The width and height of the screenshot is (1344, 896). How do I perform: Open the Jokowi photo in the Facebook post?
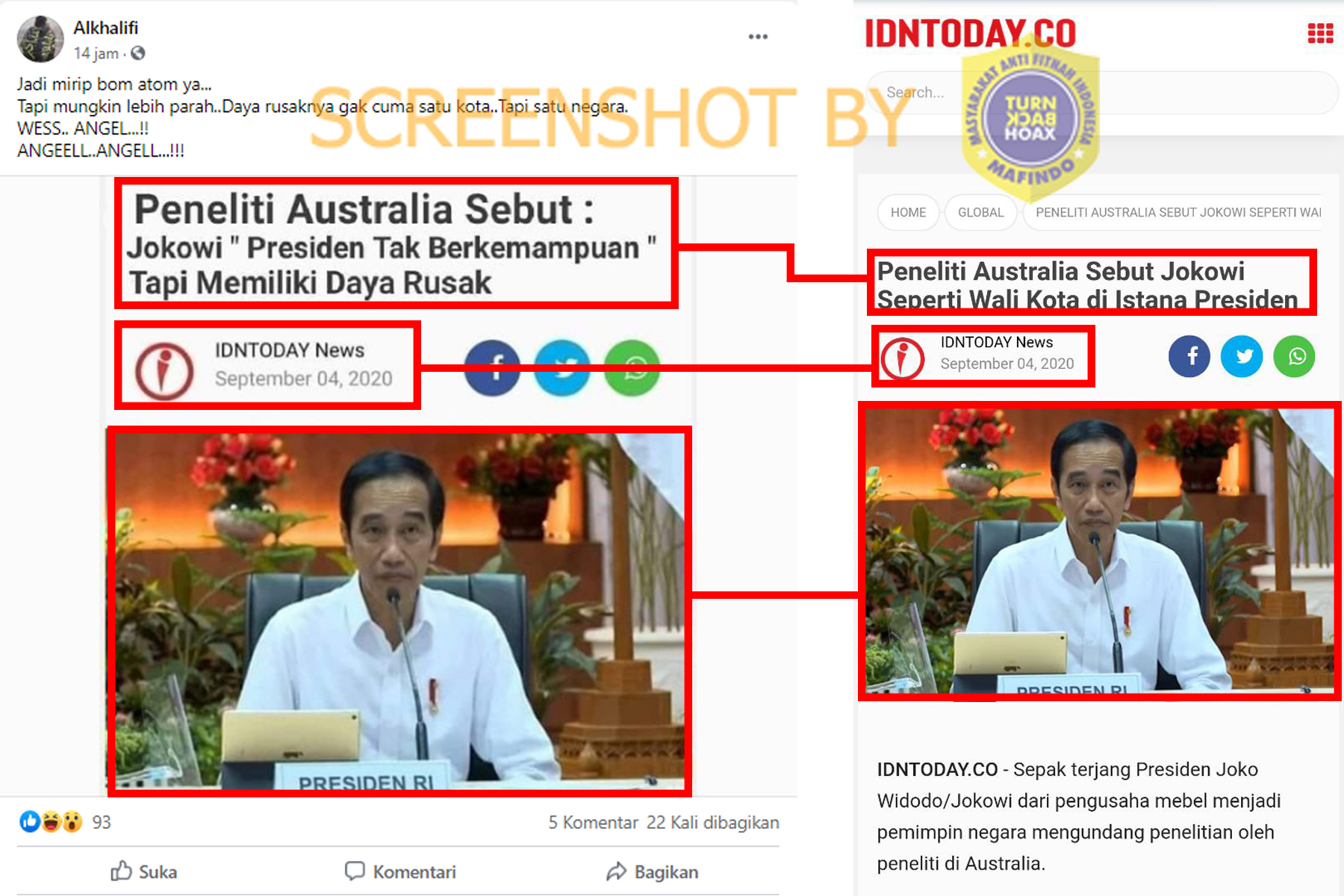(x=399, y=612)
